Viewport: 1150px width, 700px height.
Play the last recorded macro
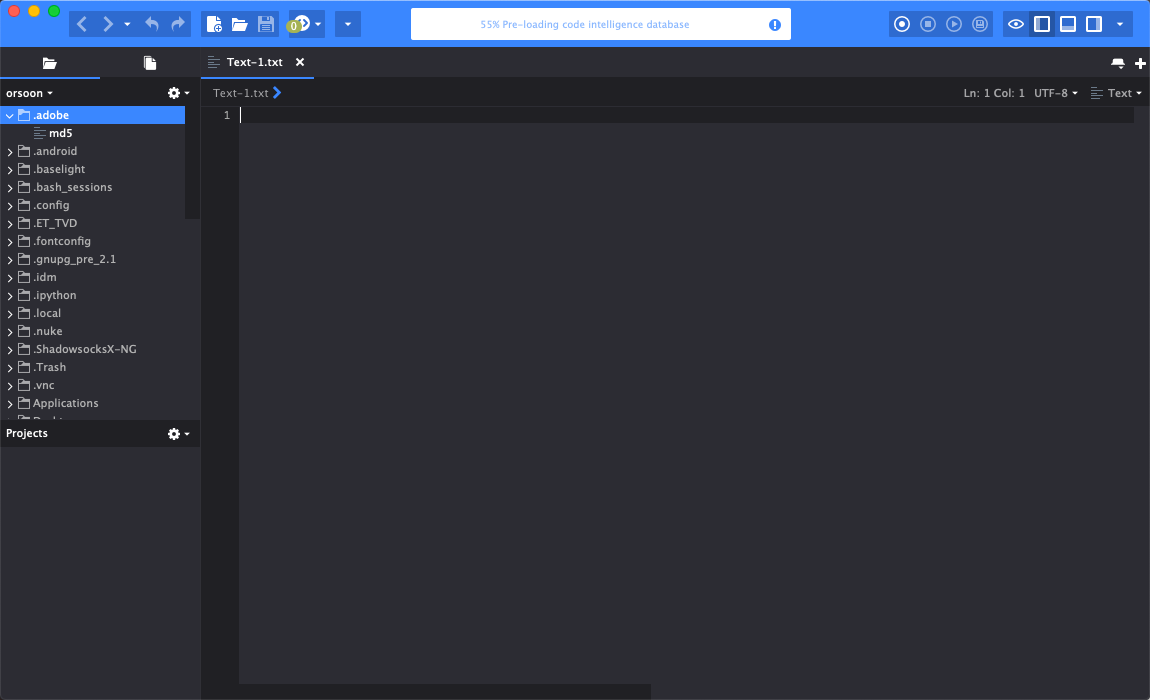pos(953,24)
